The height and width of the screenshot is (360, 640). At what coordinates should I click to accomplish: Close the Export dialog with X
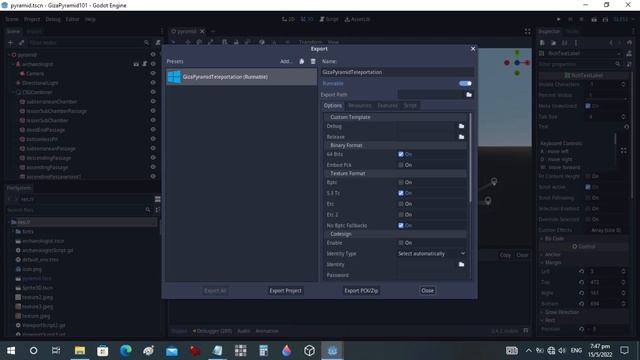[473, 49]
